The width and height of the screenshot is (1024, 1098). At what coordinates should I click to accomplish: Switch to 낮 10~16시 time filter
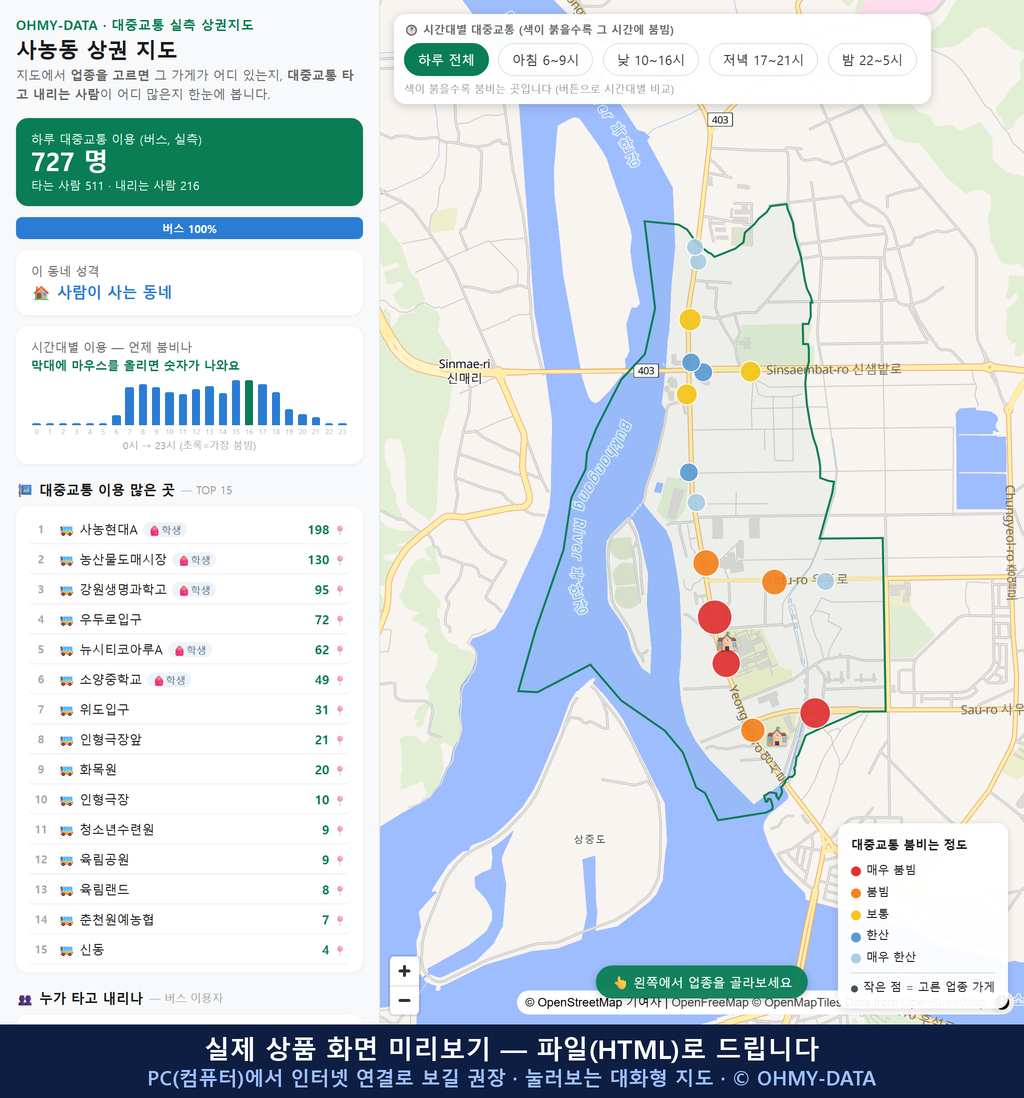coord(651,60)
